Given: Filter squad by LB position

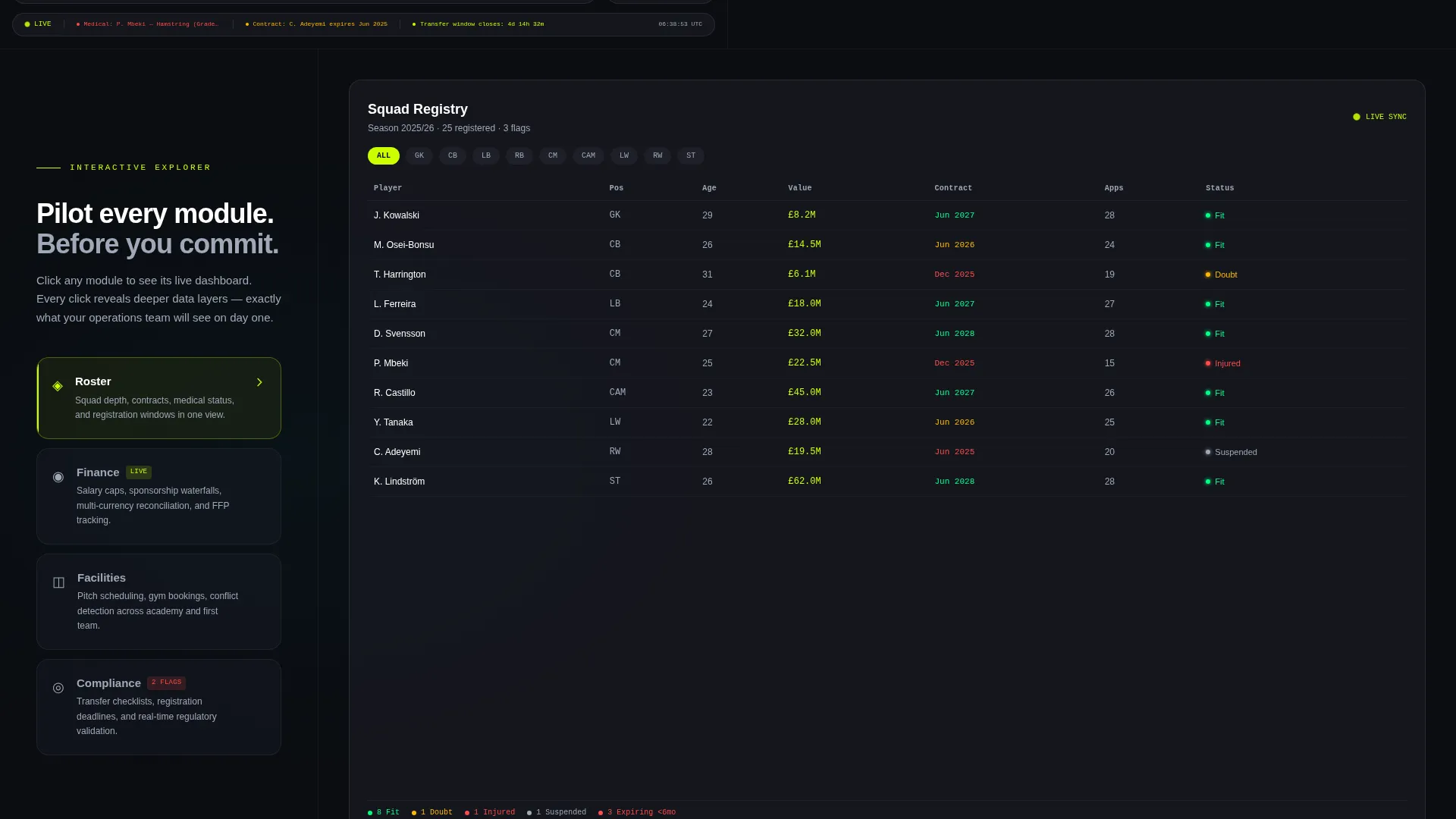Looking at the screenshot, I should (x=486, y=156).
